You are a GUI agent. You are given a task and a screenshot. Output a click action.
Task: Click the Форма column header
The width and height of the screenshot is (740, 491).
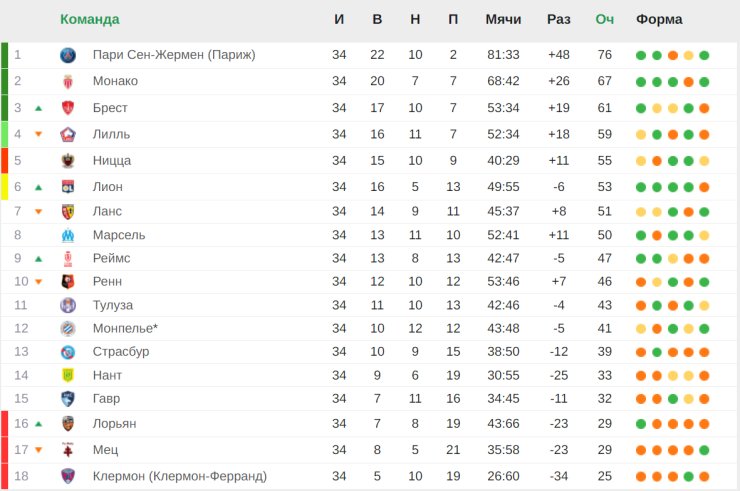tap(659, 19)
